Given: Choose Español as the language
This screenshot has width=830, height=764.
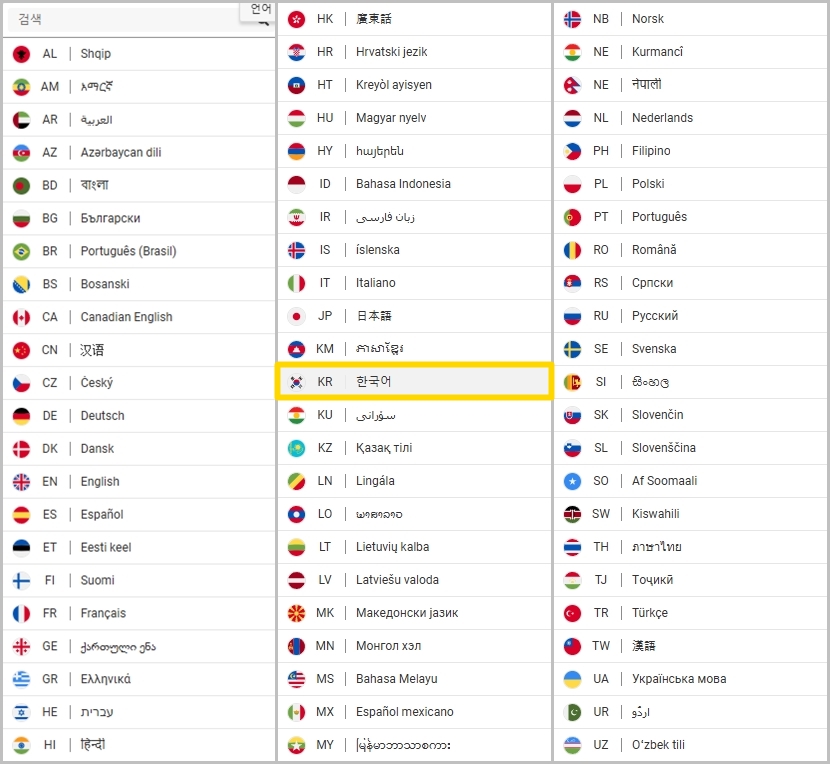Looking at the screenshot, I should point(139,515).
